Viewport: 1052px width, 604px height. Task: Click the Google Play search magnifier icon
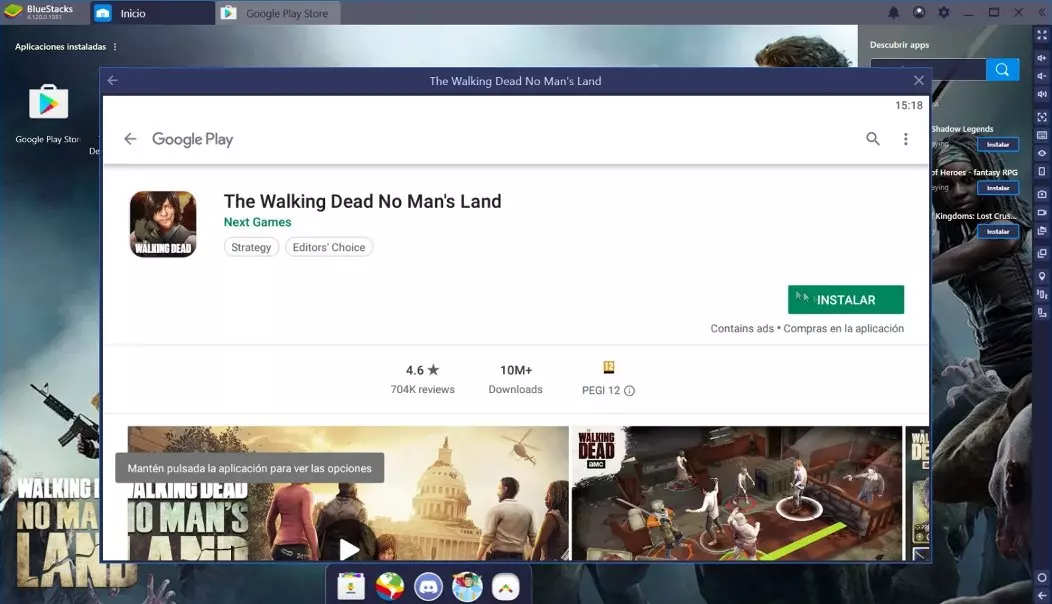click(x=873, y=139)
